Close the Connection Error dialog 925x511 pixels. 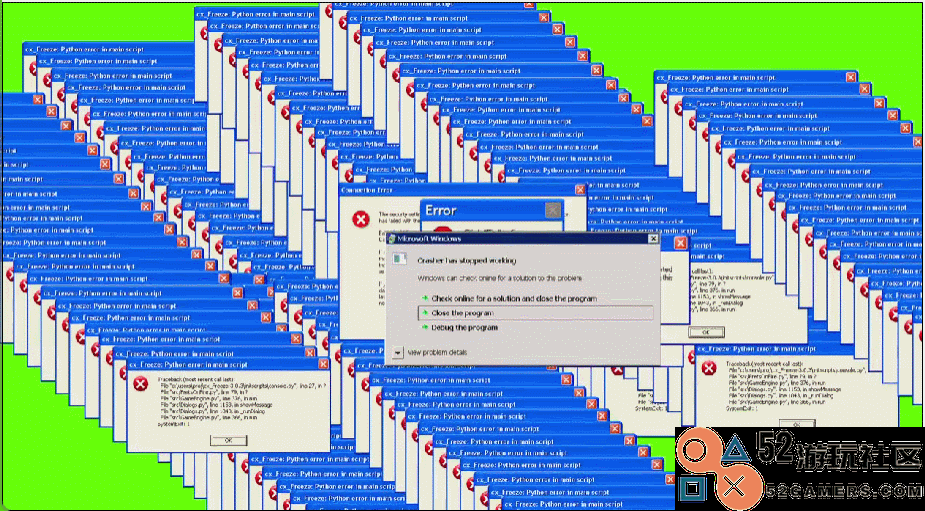(580, 190)
